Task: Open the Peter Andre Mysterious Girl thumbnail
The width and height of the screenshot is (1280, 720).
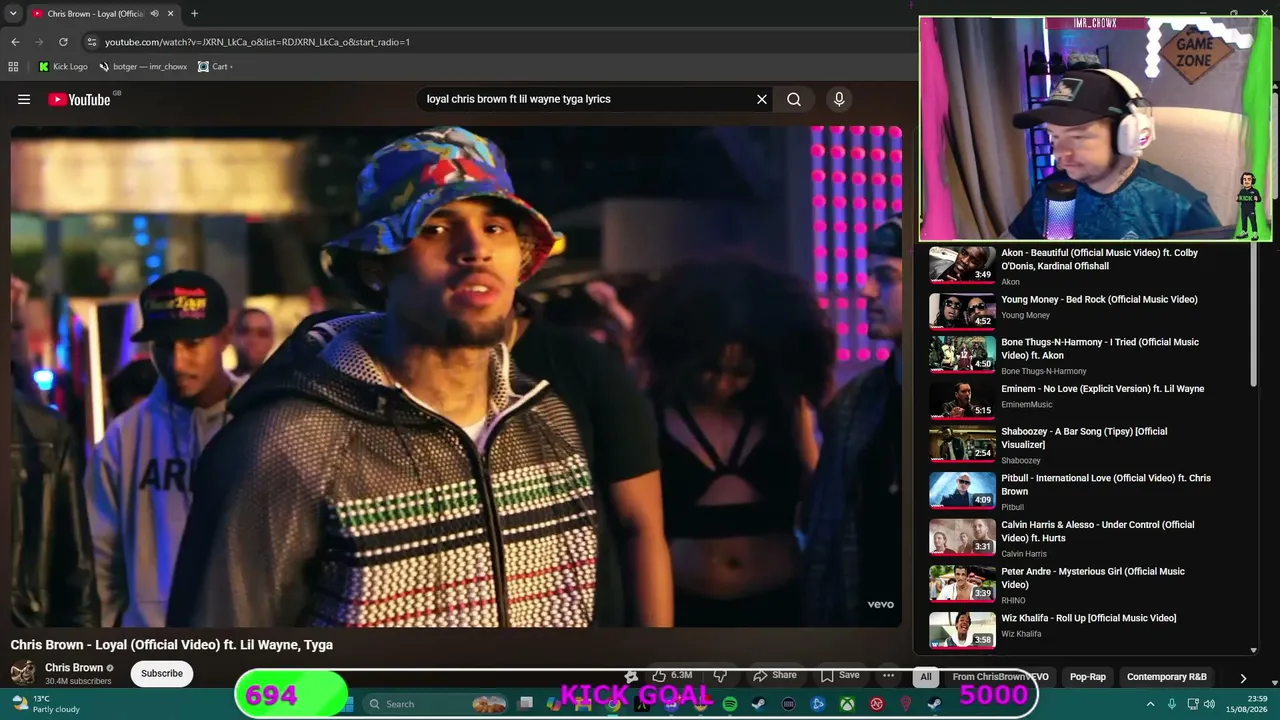Action: coord(962,584)
